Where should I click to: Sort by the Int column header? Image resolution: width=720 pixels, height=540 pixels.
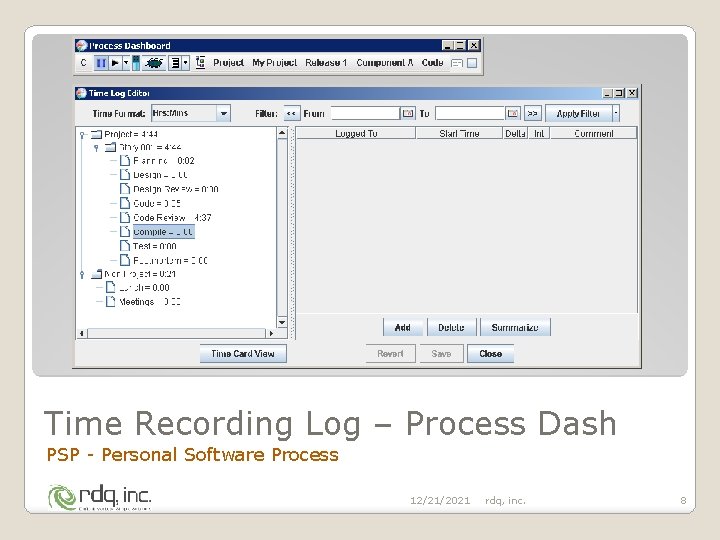coord(539,133)
